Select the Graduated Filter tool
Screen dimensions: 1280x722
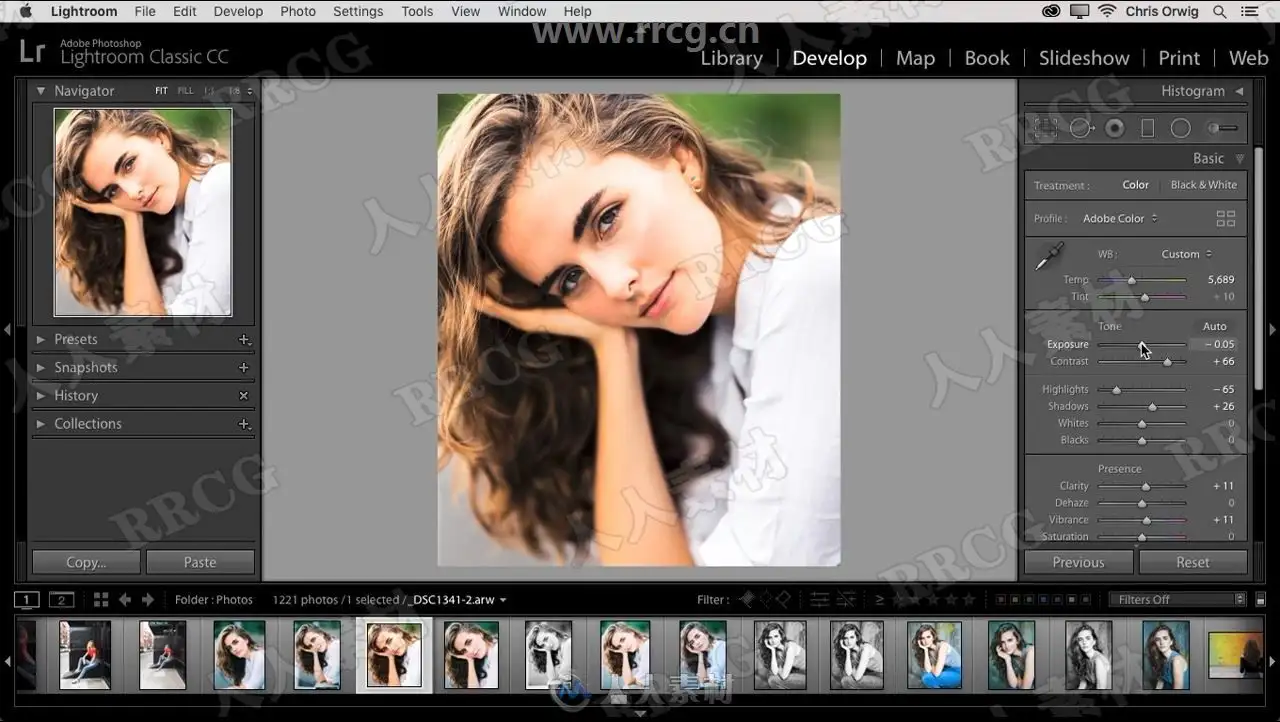(1148, 128)
